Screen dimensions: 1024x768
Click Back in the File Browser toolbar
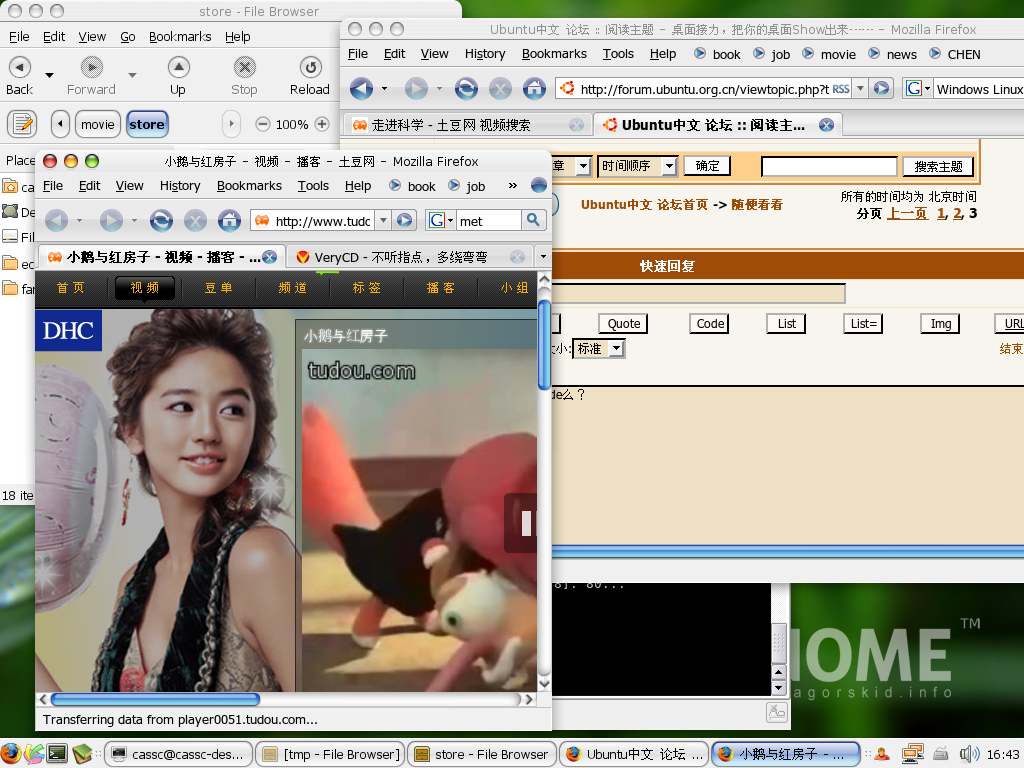20,76
